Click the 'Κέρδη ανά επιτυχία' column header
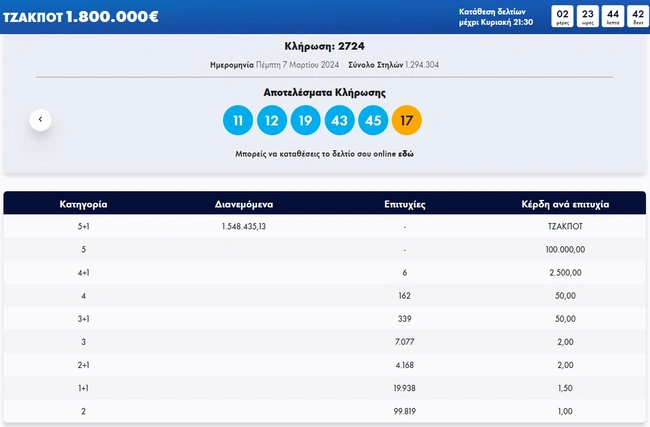Viewport: 650px width, 427px height. [565, 204]
